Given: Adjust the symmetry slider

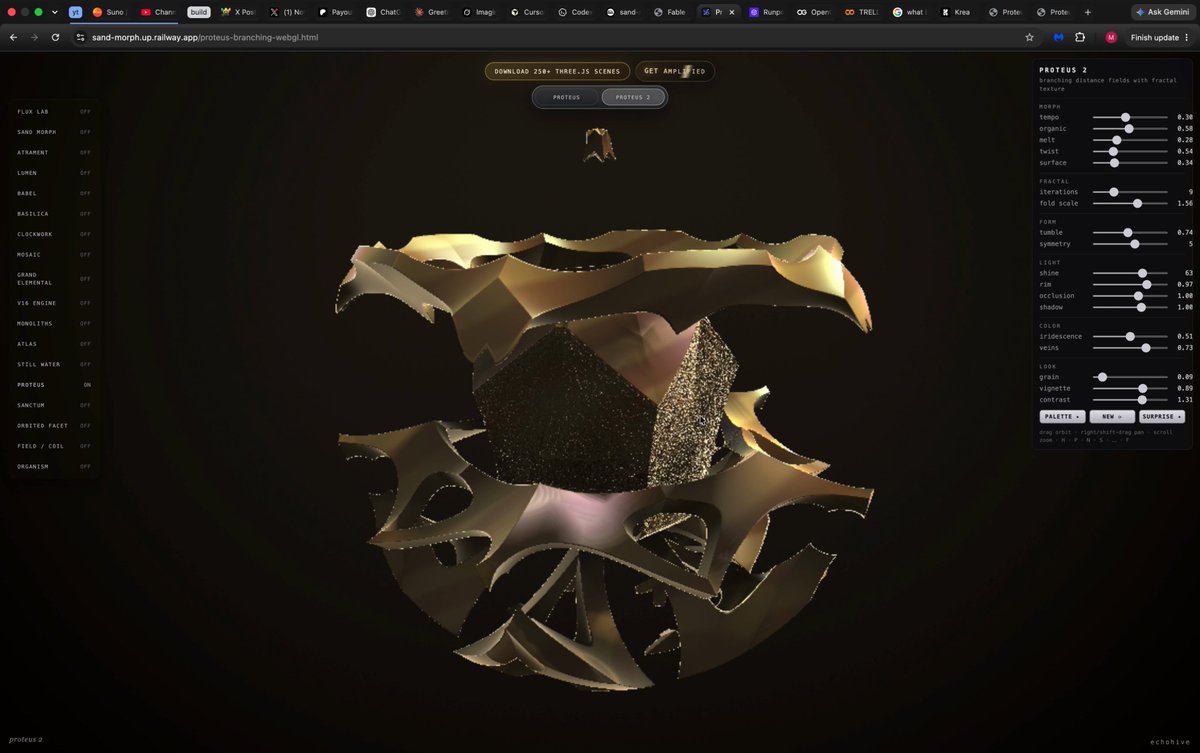Looking at the screenshot, I should [x=1130, y=243].
